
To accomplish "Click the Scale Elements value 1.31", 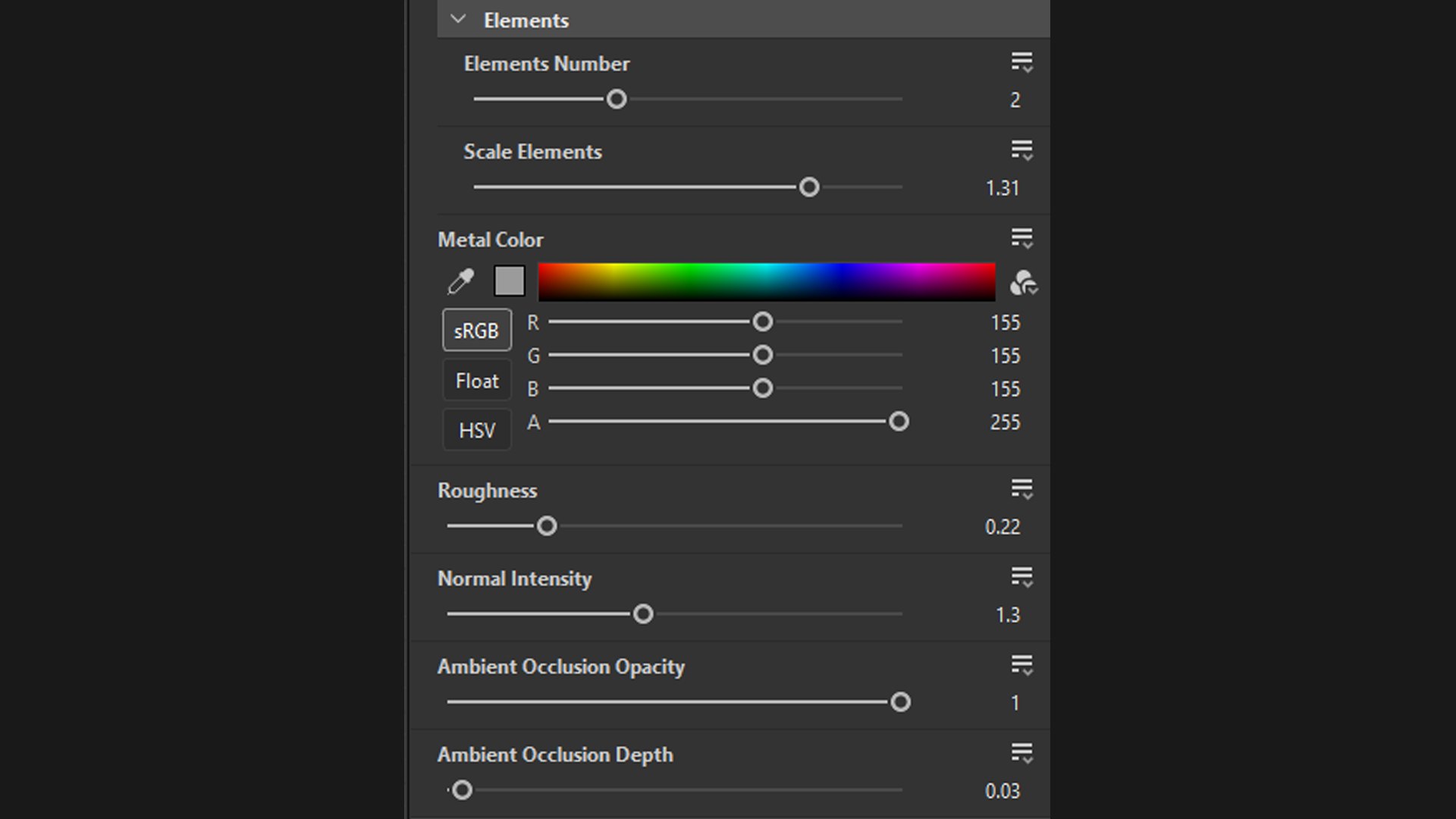I will click(x=1002, y=188).
